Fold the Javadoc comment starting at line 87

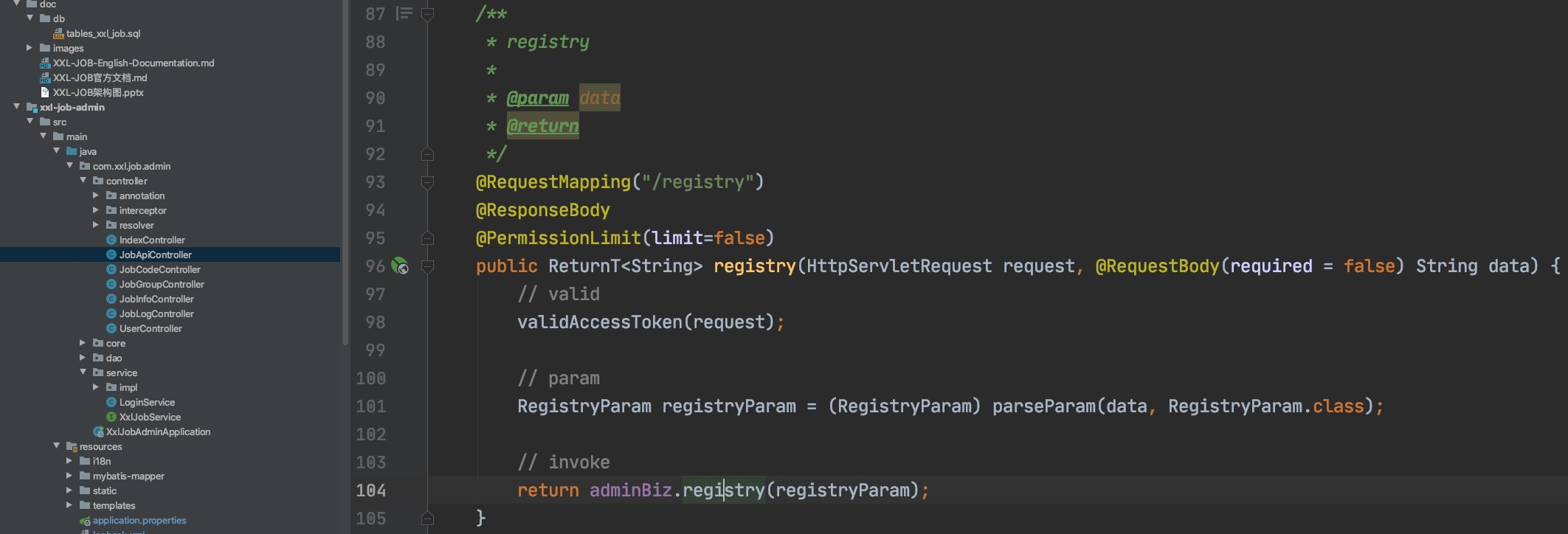(x=427, y=14)
